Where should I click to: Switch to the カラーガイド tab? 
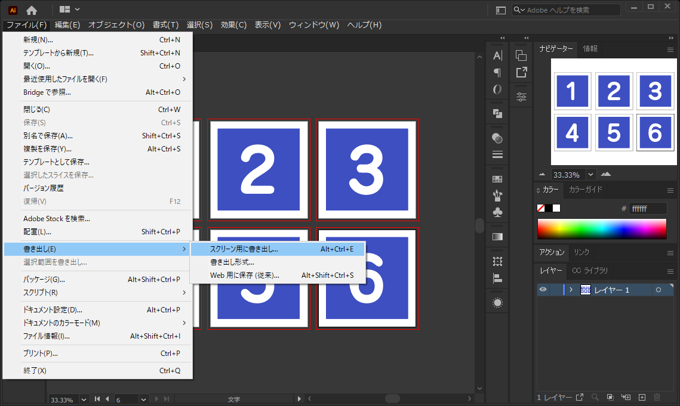(585, 190)
